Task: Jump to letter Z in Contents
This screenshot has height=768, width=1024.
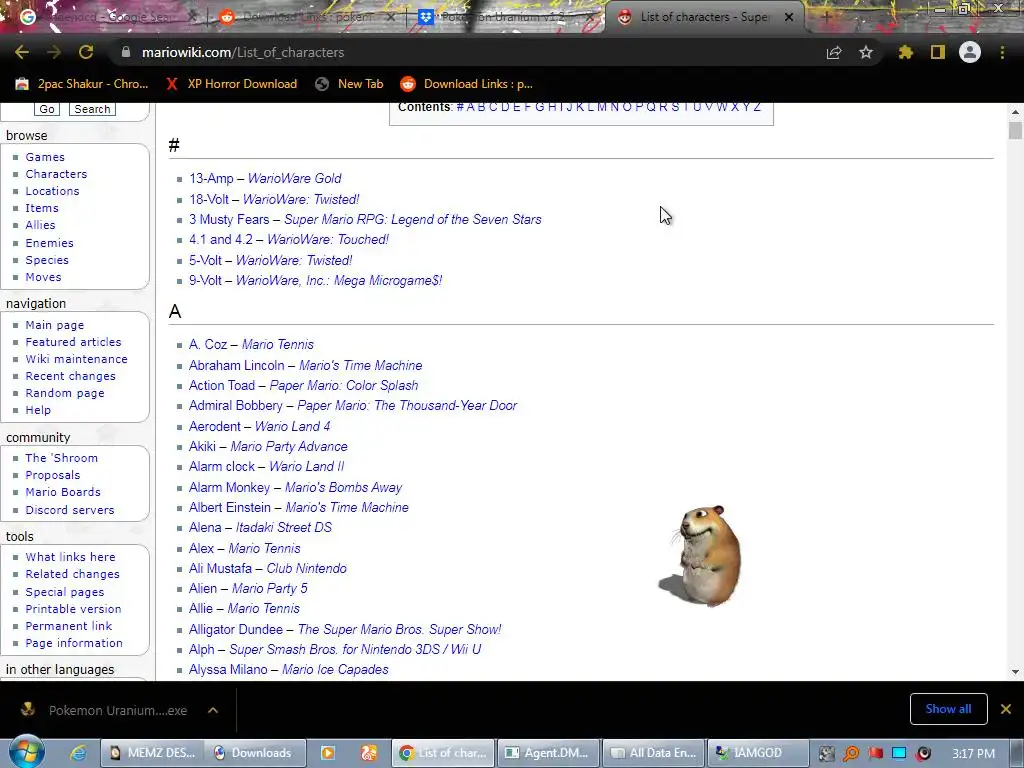Action: click(x=757, y=107)
